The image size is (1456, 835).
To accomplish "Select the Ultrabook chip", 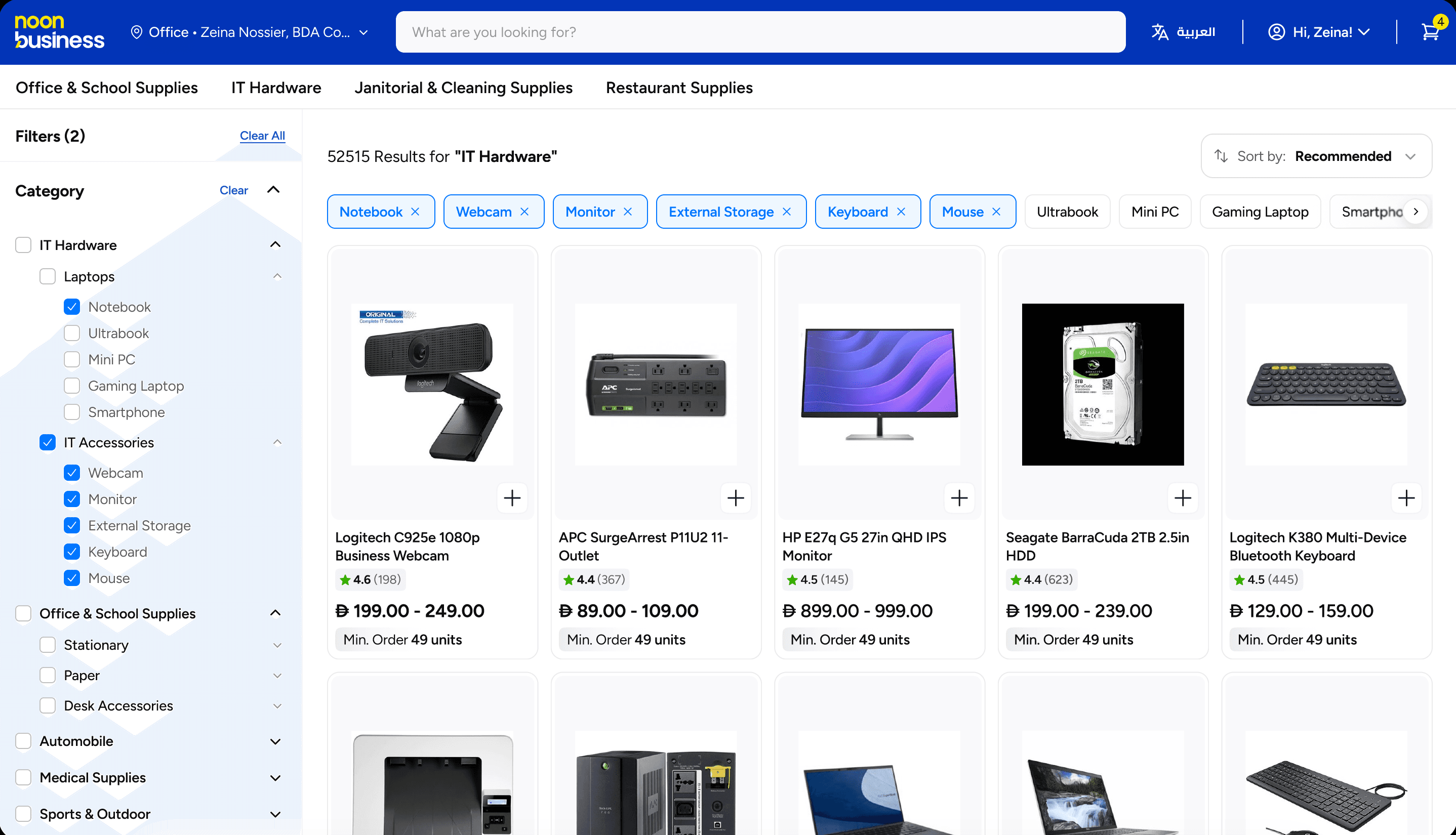I will pyautogui.click(x=1067, y=212).
